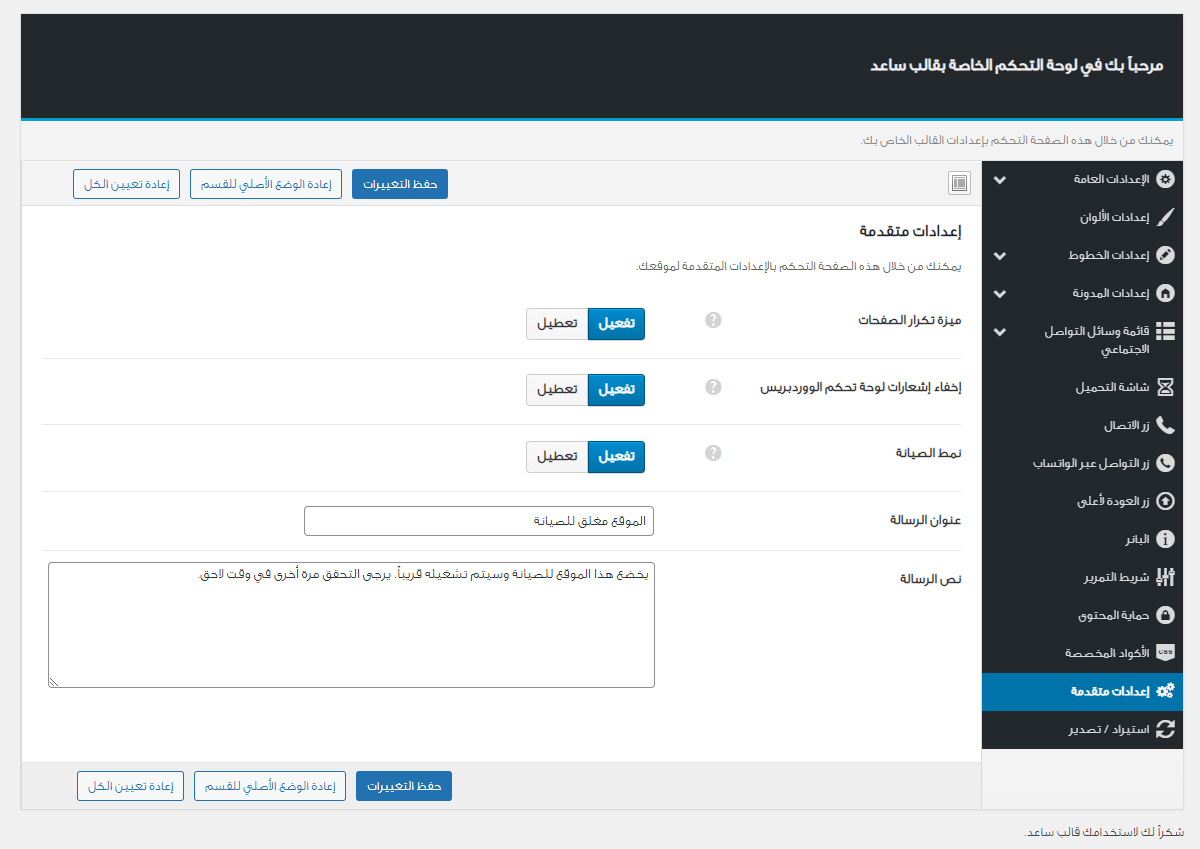Click the help icon beside نمط الصيانة
This screenshot has height=849, width=1200.
click(713, 453)
